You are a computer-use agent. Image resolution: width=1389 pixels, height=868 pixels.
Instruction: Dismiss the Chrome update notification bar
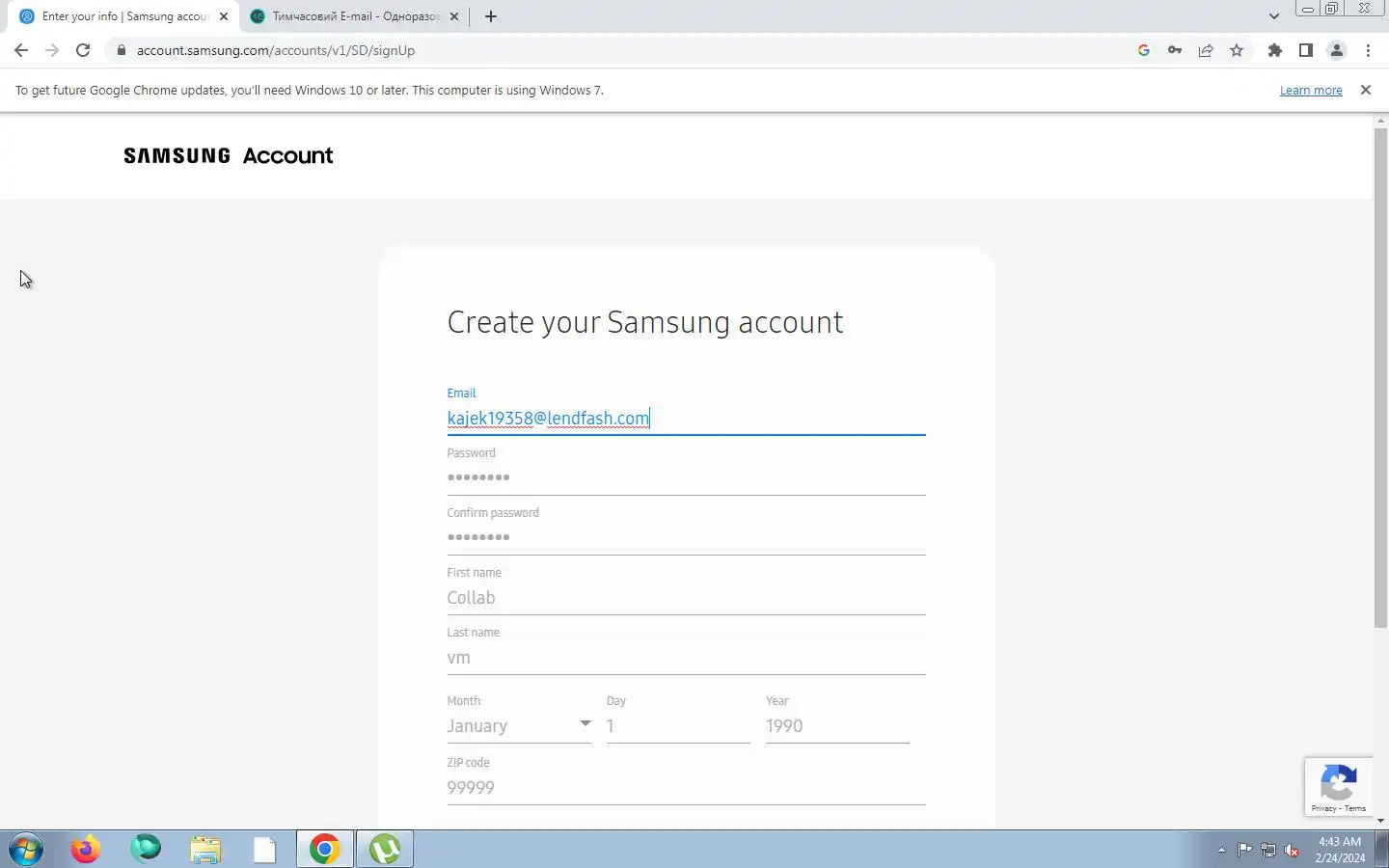[1365, 90]
